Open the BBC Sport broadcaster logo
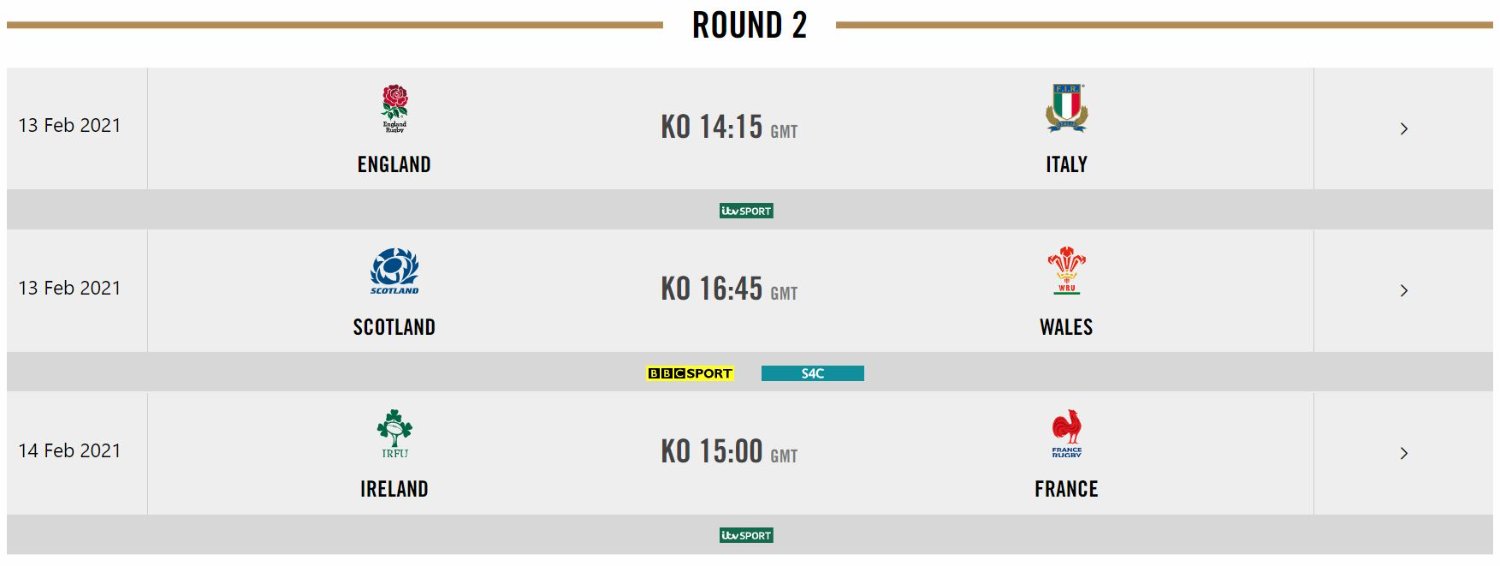Viewport: 1500px width, 566px height. click(x=690, y=373)
